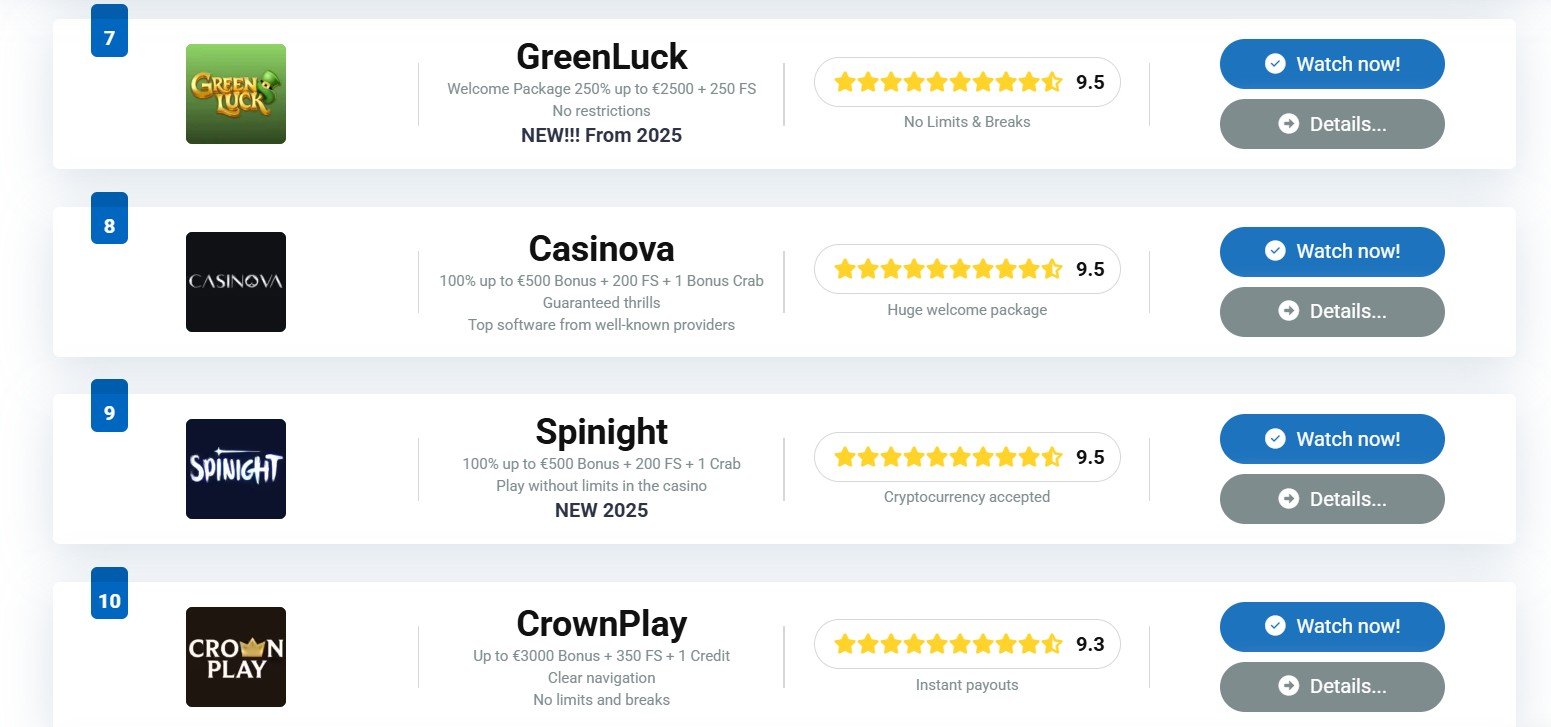Click the GreenLuck casino logo

pos(236,94)
